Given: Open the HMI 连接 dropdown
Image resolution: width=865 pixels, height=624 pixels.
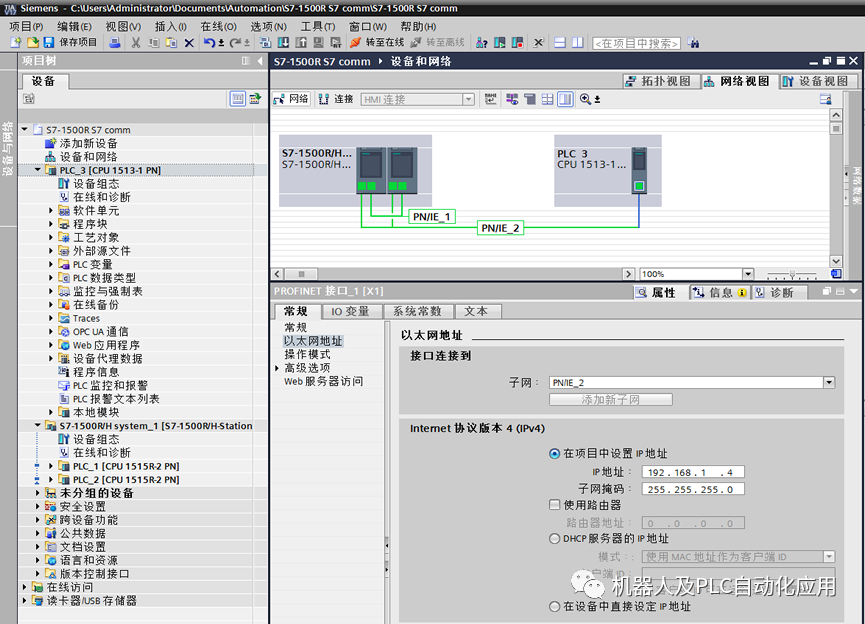Looking at the screenshot, I should 468,98.
